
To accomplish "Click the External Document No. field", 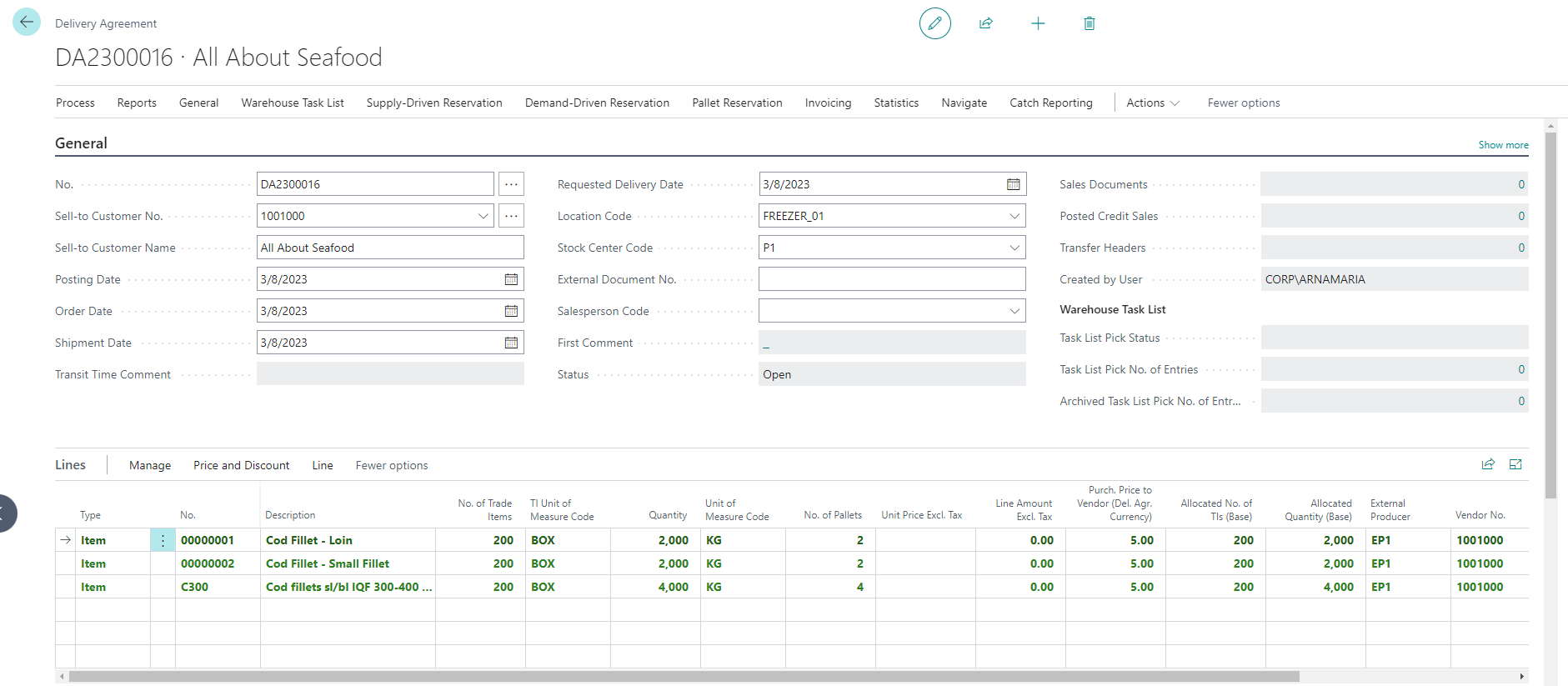I will pyautogui.click(x=891, y=279).
